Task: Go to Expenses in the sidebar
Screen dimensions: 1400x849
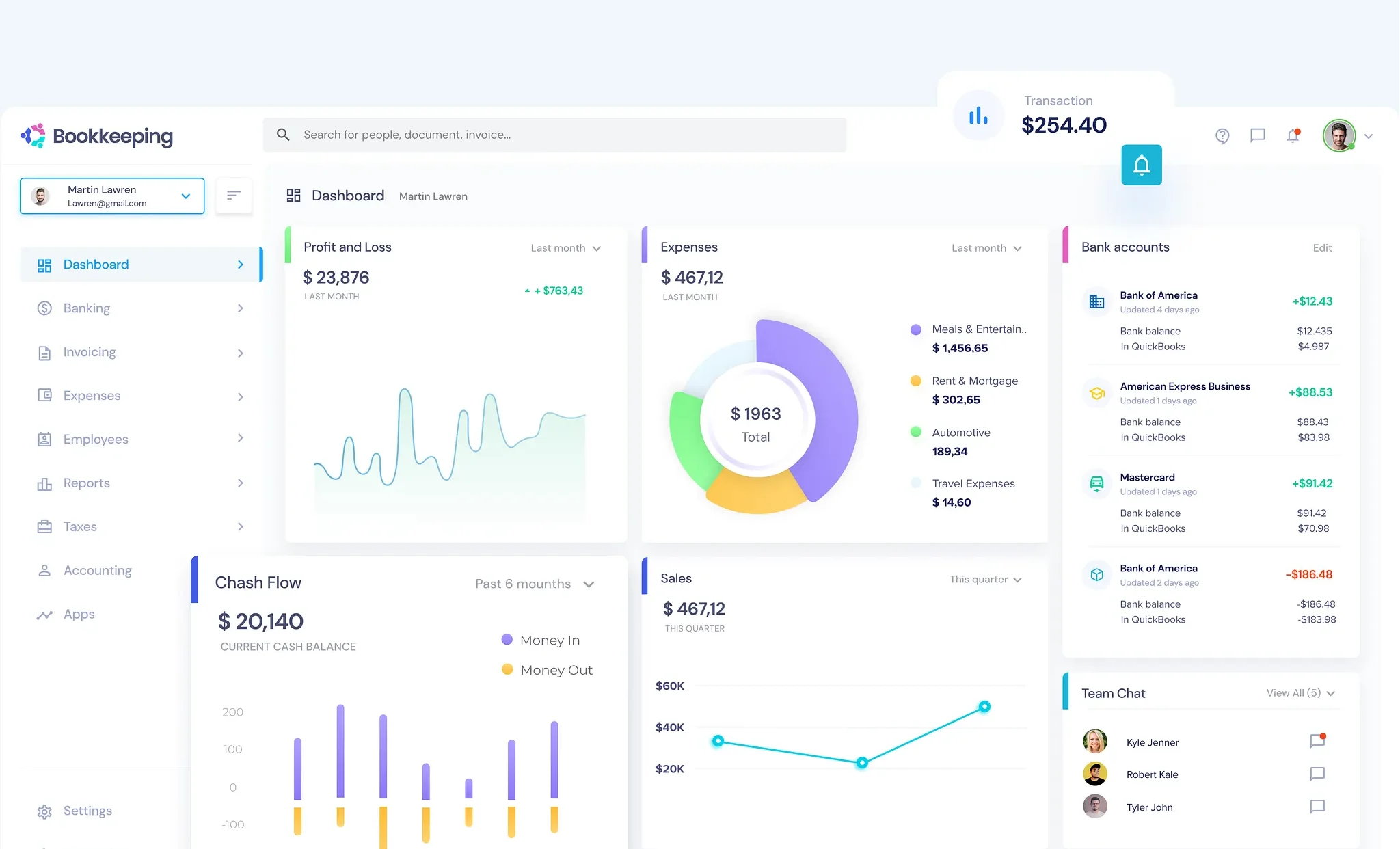Action: pyautogui.click(x=141, y=396)
